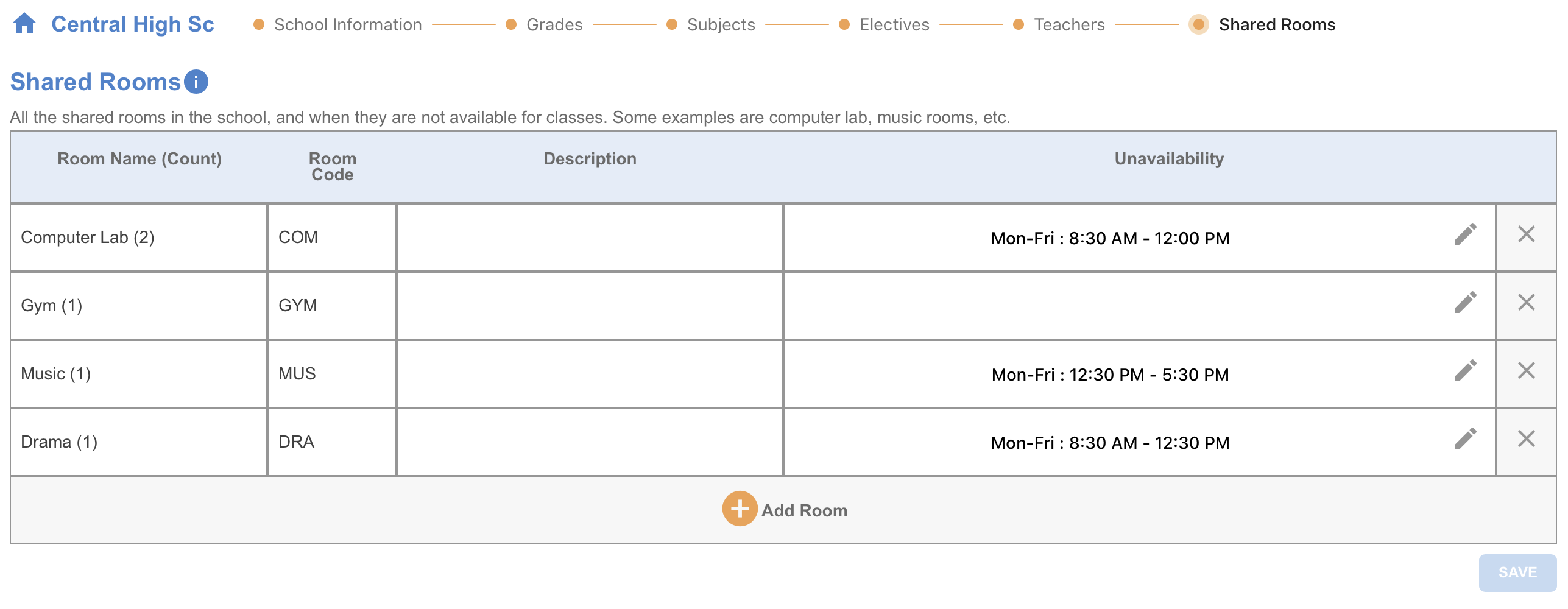Click the SAVE button

1517,572
